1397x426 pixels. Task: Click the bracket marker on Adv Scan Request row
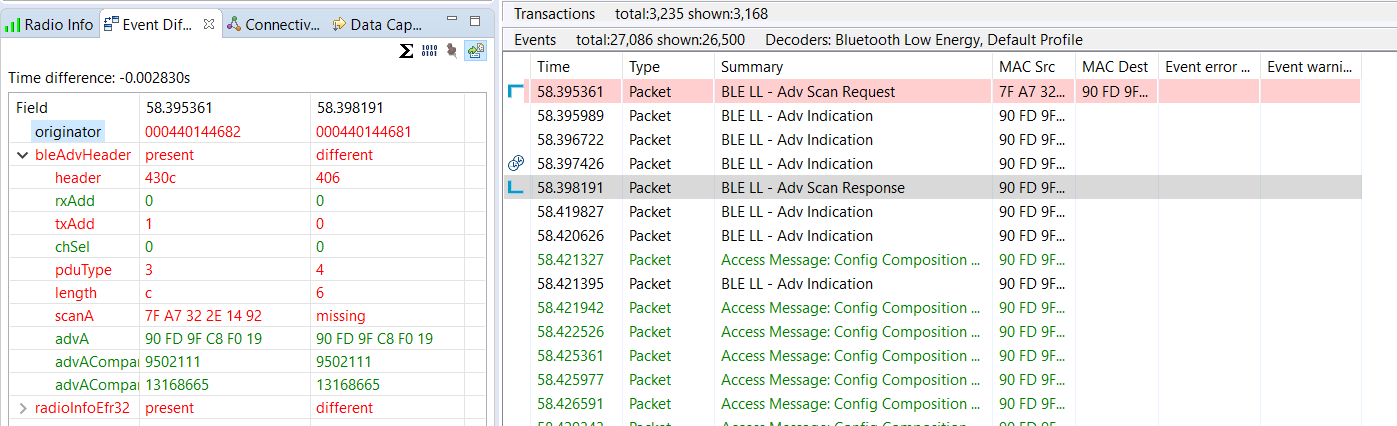point(516,91)
